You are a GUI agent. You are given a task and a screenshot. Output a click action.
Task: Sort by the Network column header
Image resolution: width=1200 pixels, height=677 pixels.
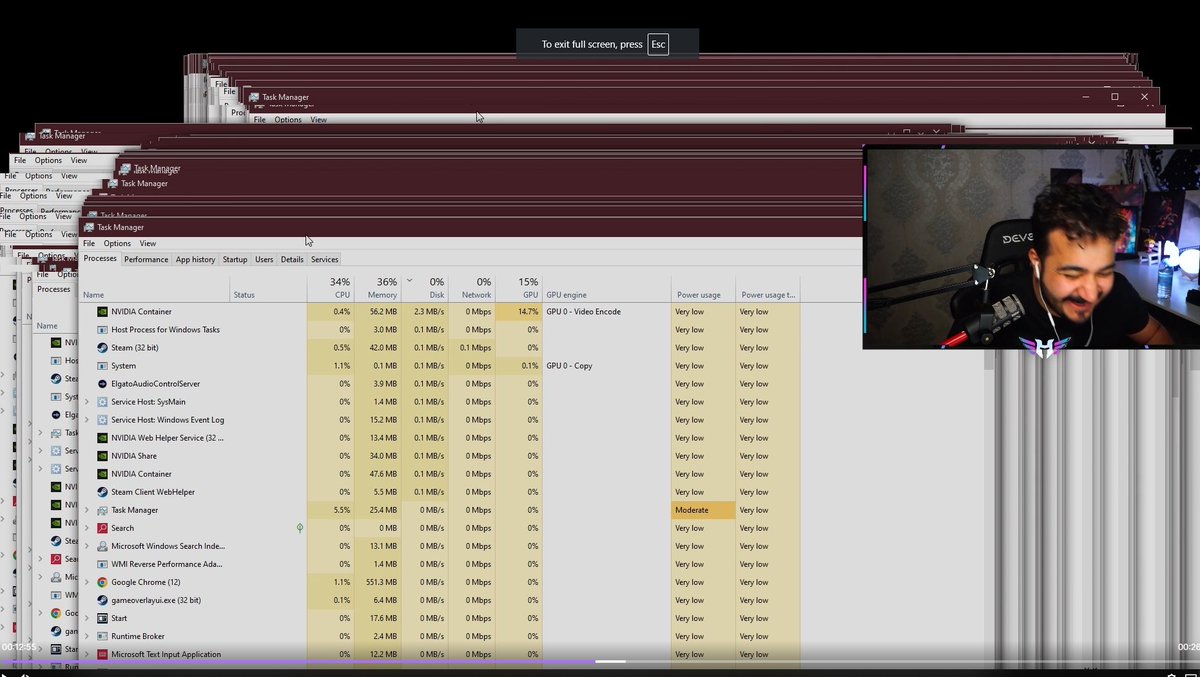click(471, 288)
